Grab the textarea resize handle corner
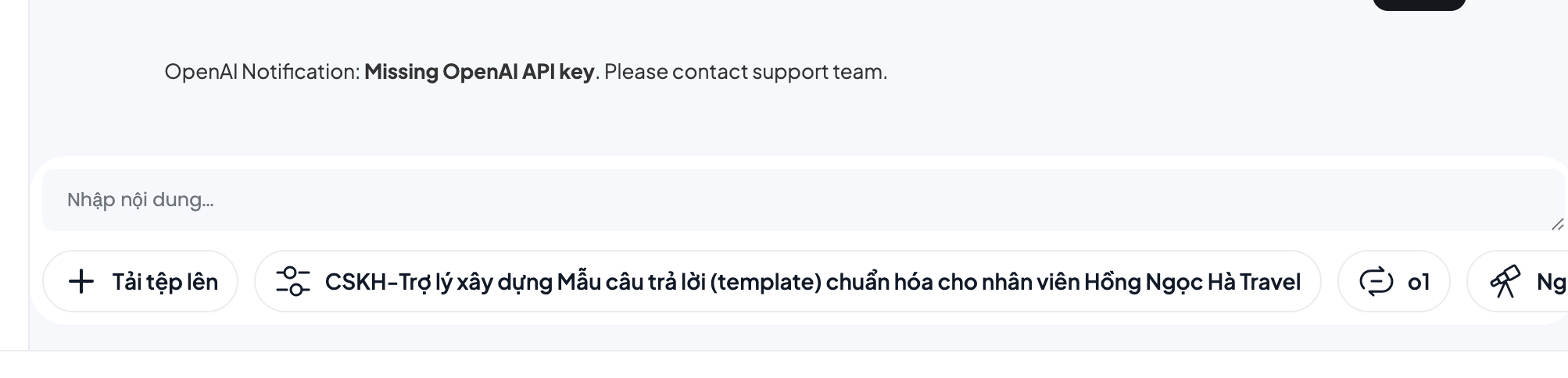1568x378 pixels. point(1557,224)
